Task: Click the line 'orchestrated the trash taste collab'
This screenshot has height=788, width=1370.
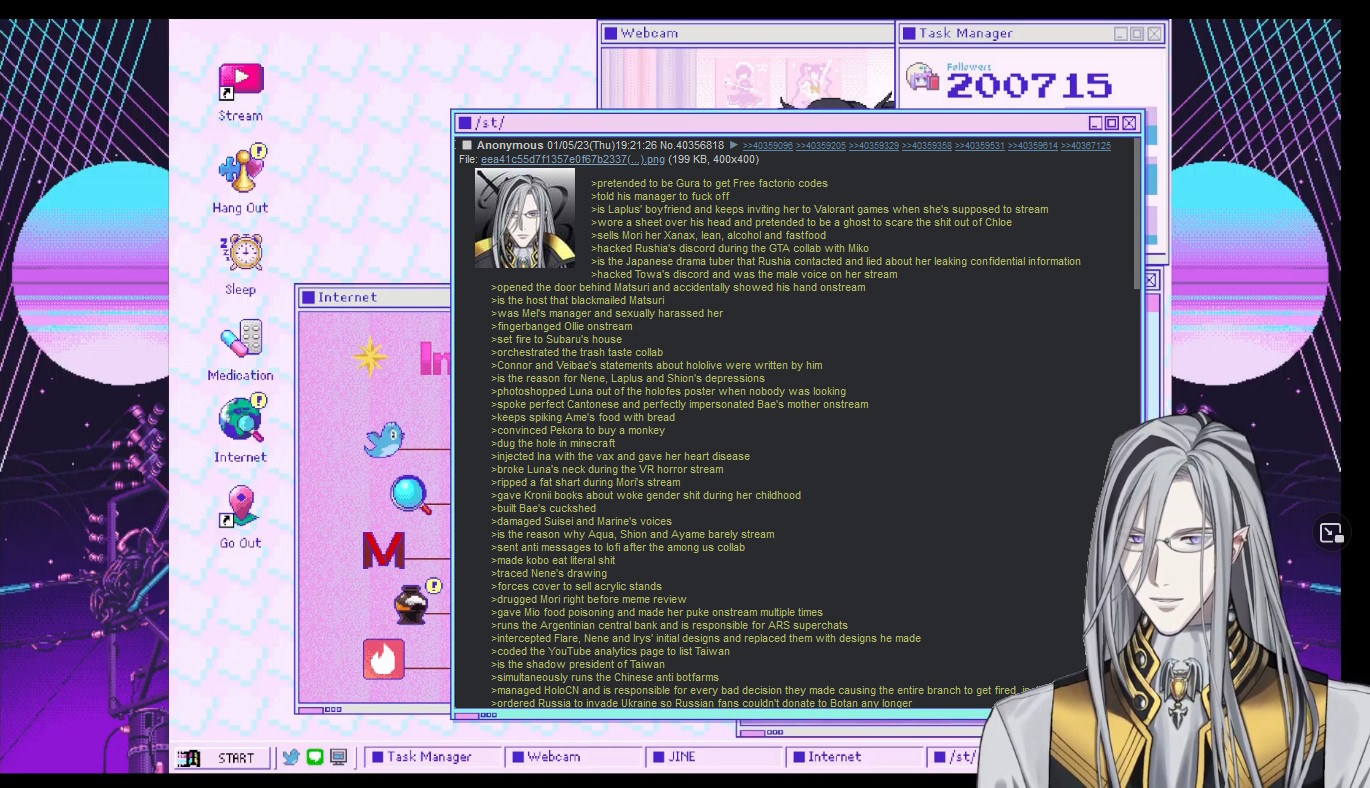Action: (577, 352)
